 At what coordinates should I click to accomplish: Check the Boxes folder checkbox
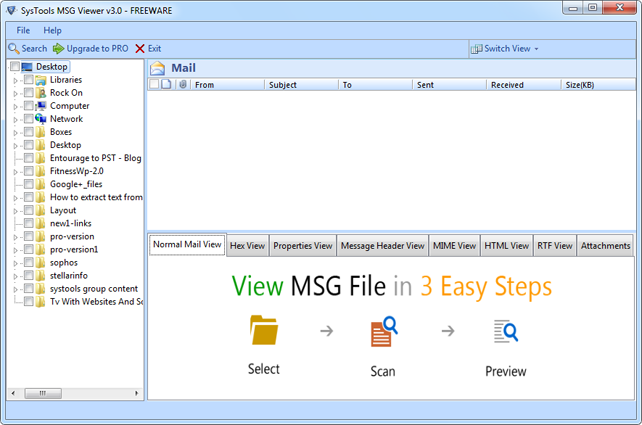29,132
